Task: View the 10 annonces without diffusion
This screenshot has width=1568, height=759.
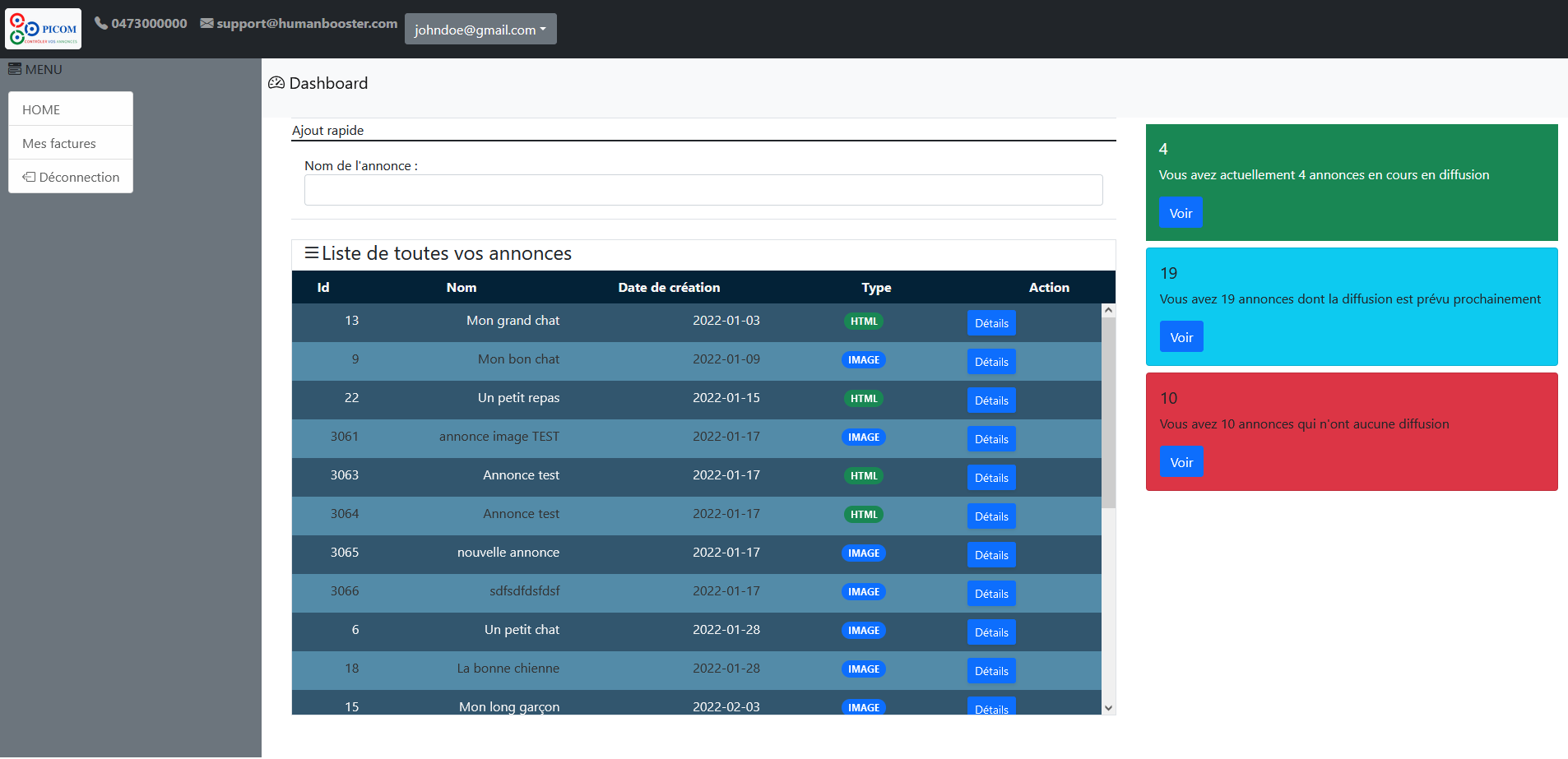Action: (1181, 462)
